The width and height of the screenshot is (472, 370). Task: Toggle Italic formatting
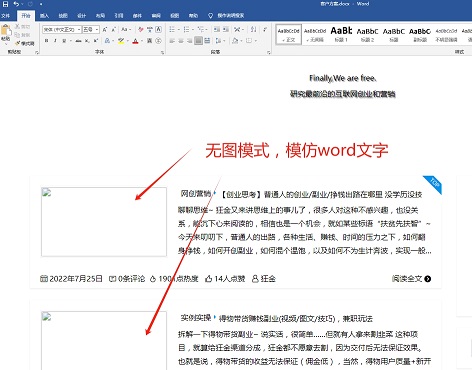coord(55,41)
